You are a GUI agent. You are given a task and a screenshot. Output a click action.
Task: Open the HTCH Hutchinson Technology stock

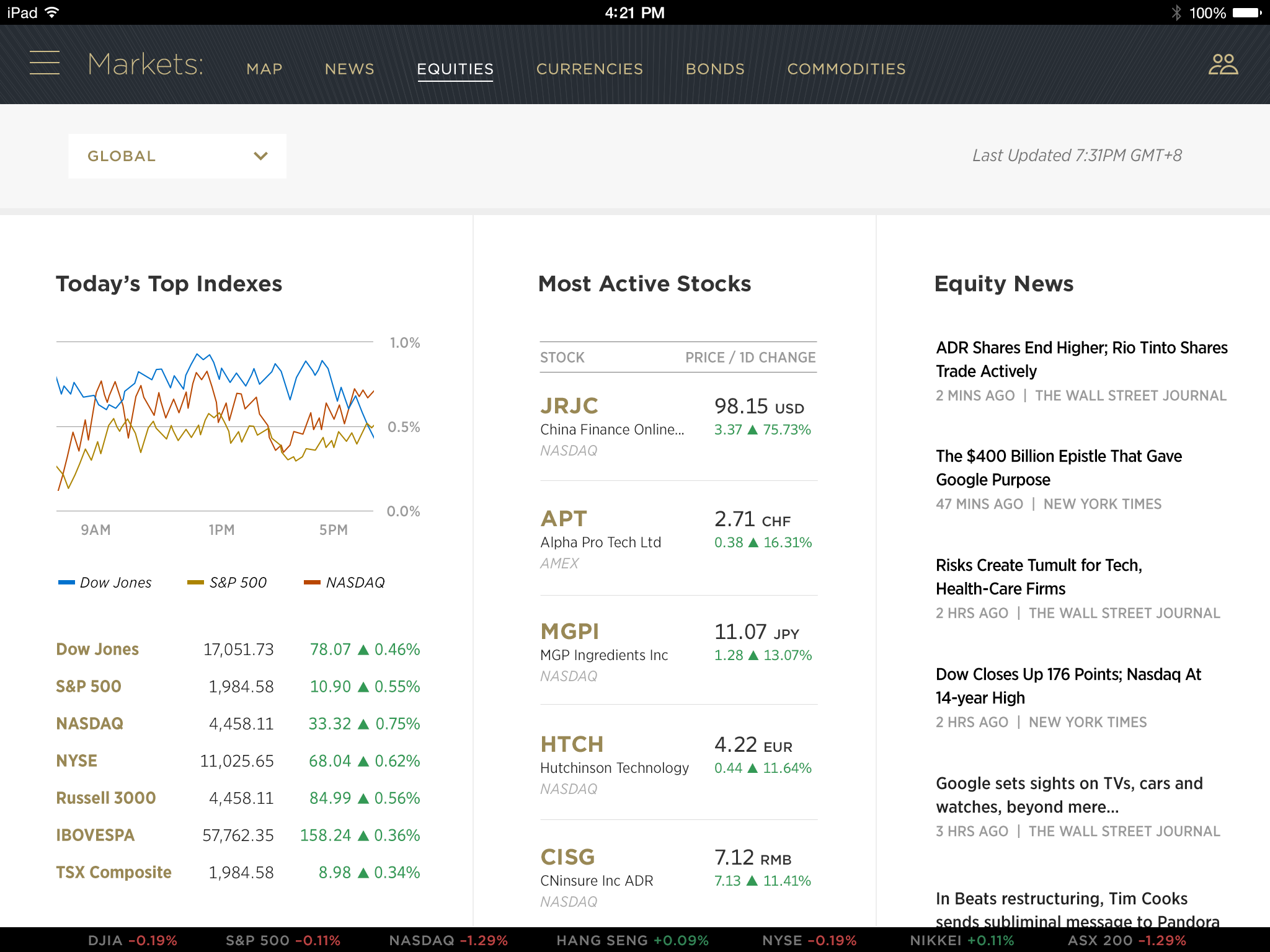[x=571, y=744]
